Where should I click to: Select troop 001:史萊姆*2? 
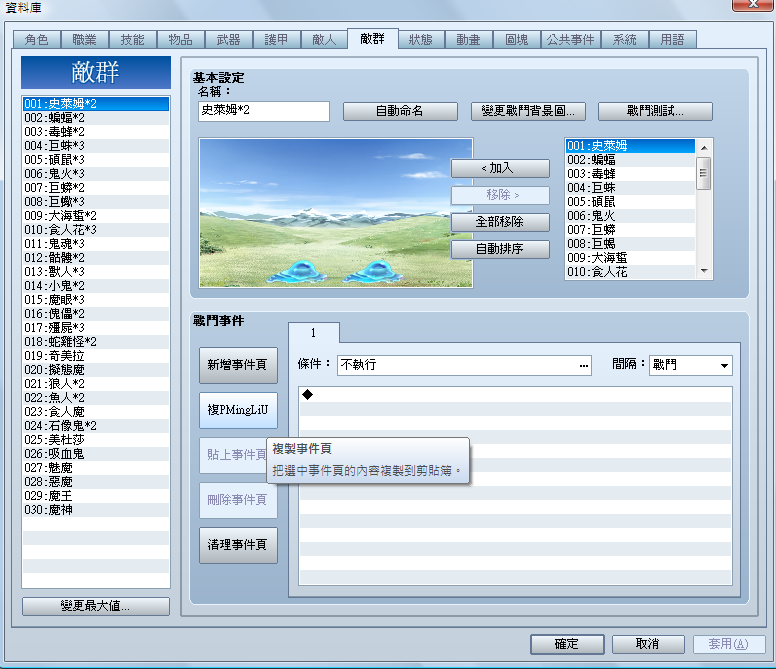(96, 104)
